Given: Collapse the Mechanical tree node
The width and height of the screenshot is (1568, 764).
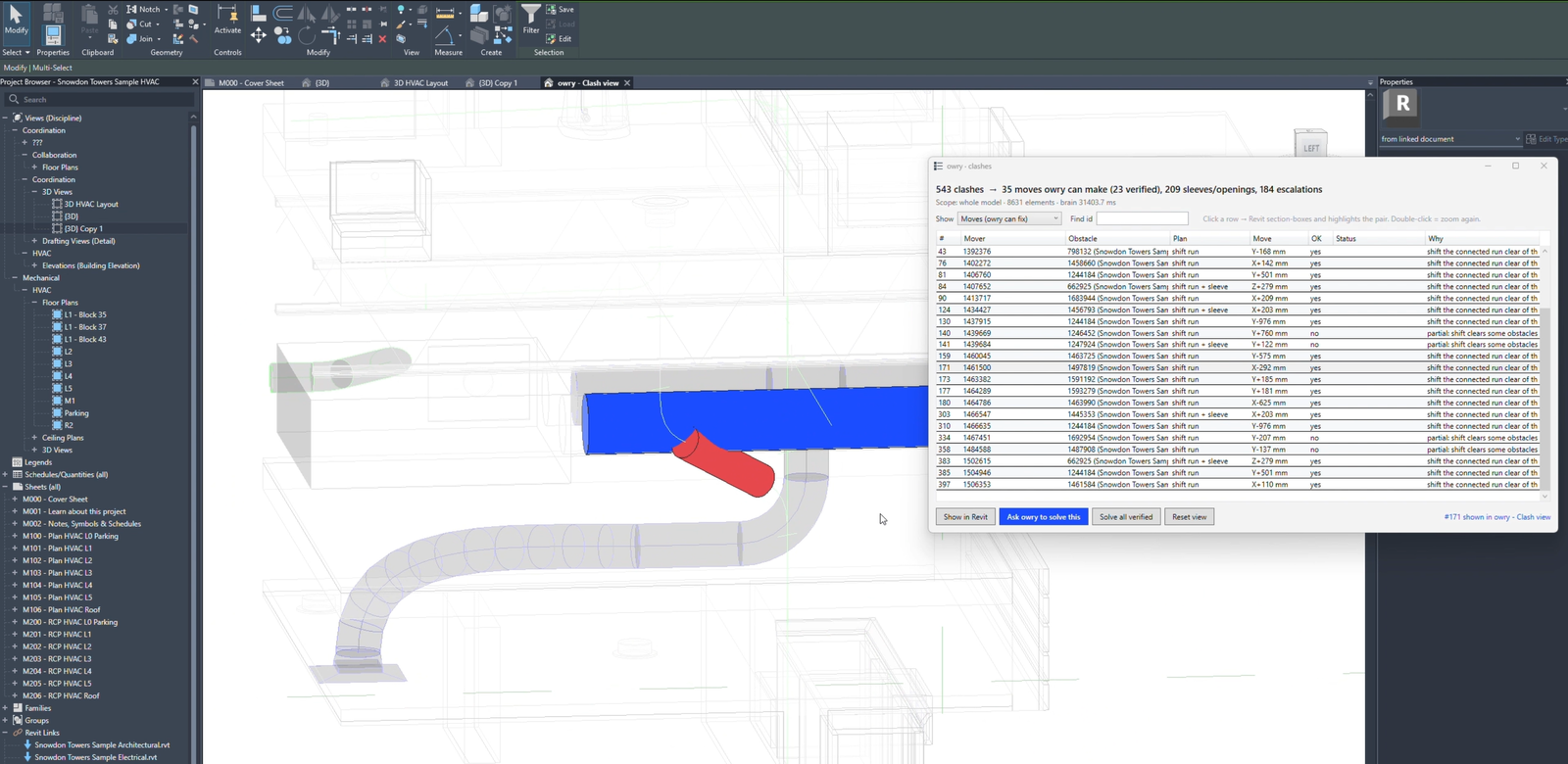Looking at the screenshot, I should (15, 278).
